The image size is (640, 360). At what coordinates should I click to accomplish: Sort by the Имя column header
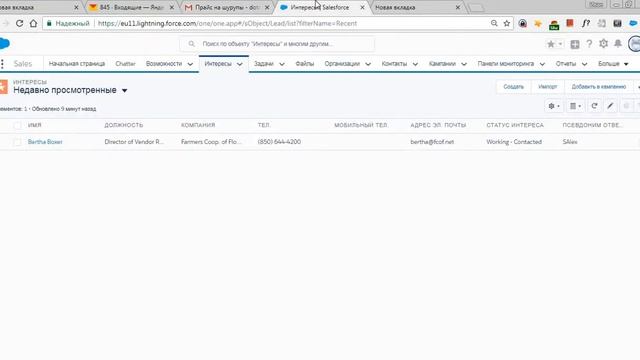[35, 125]
